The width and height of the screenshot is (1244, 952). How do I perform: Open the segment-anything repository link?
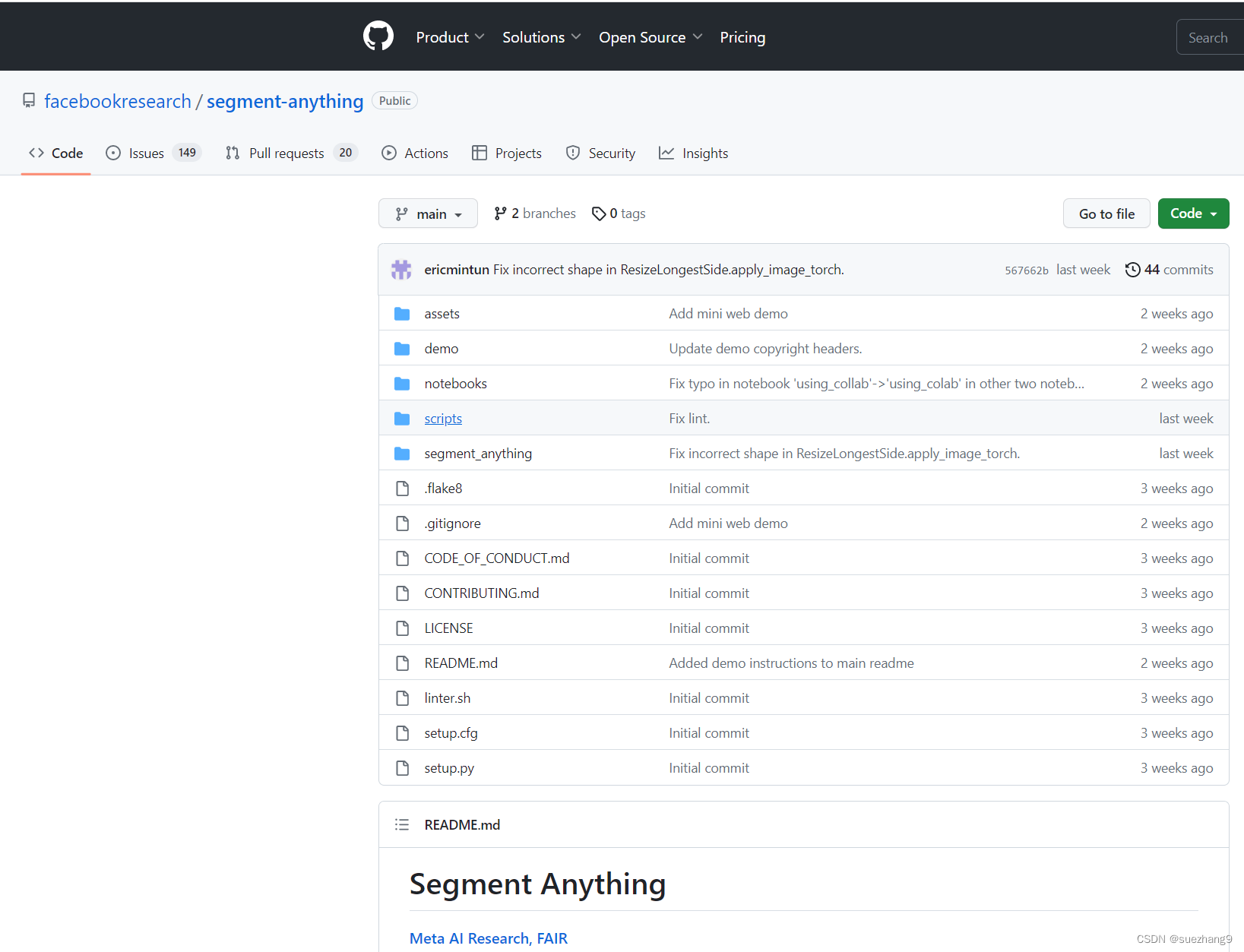pyautogui.click(x=285, y=101)
